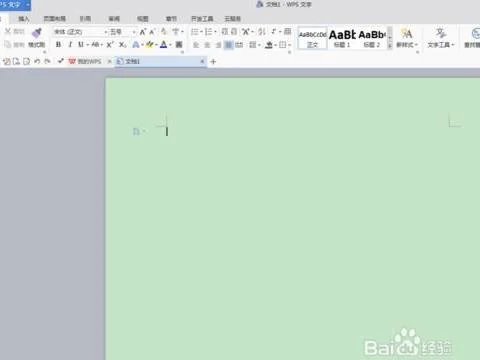Toggle align left
The image size is (480, 360).
pos(196,45)
